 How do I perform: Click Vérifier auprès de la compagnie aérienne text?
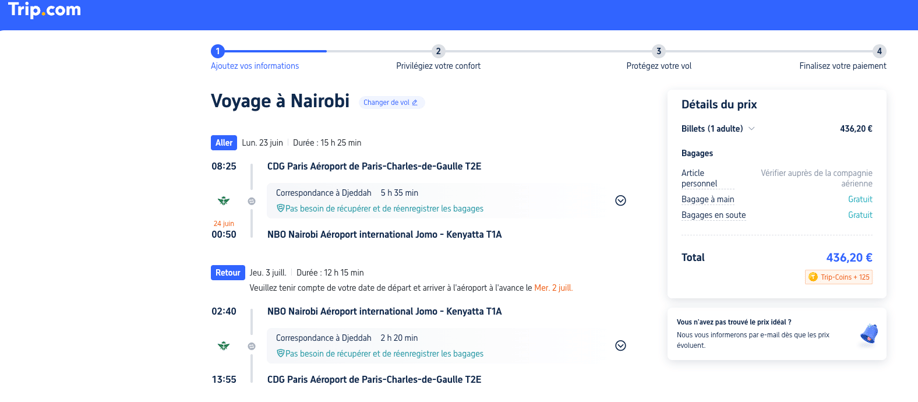817,178
